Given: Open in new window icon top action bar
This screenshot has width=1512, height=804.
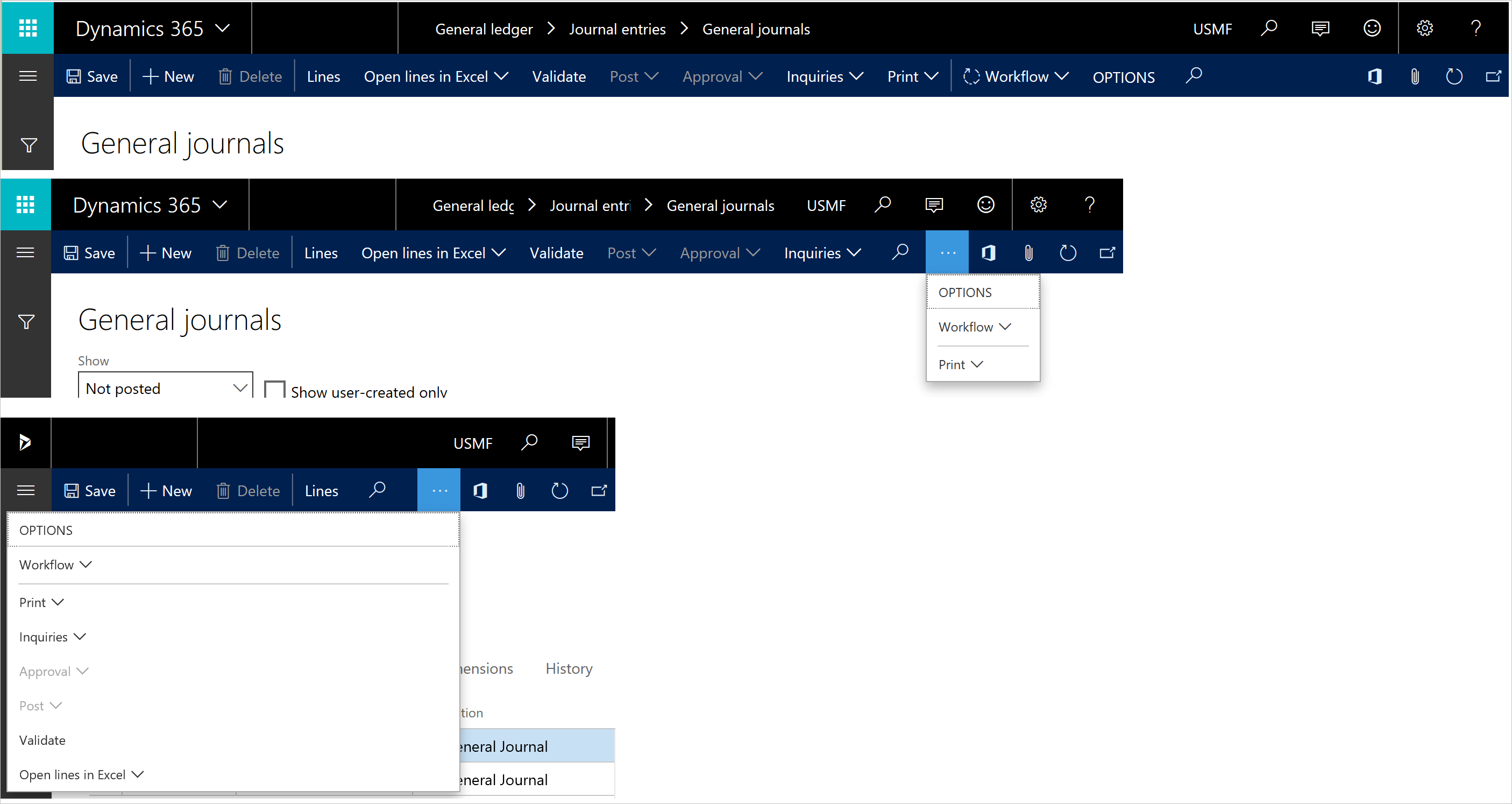Looking at the screenshot, I should (x=1493, y=76).
